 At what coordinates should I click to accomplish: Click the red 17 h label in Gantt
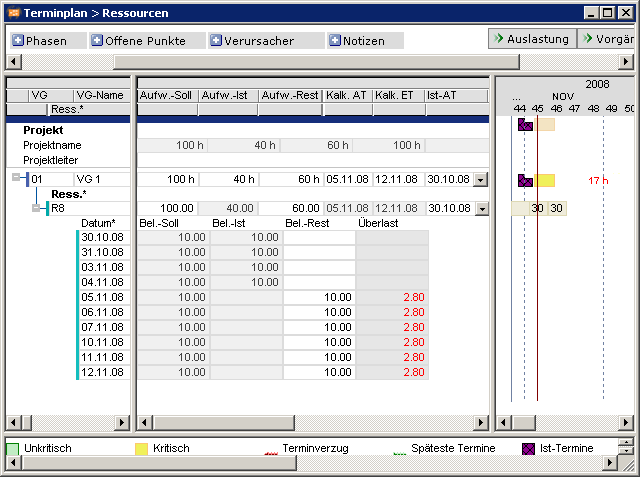tap(598, 180)
